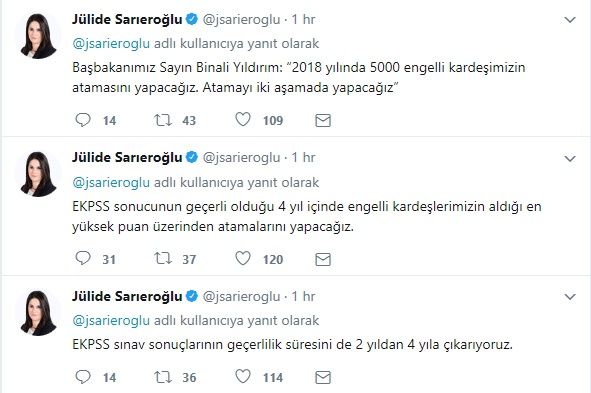Like the tweet with 120 likes

243,258
